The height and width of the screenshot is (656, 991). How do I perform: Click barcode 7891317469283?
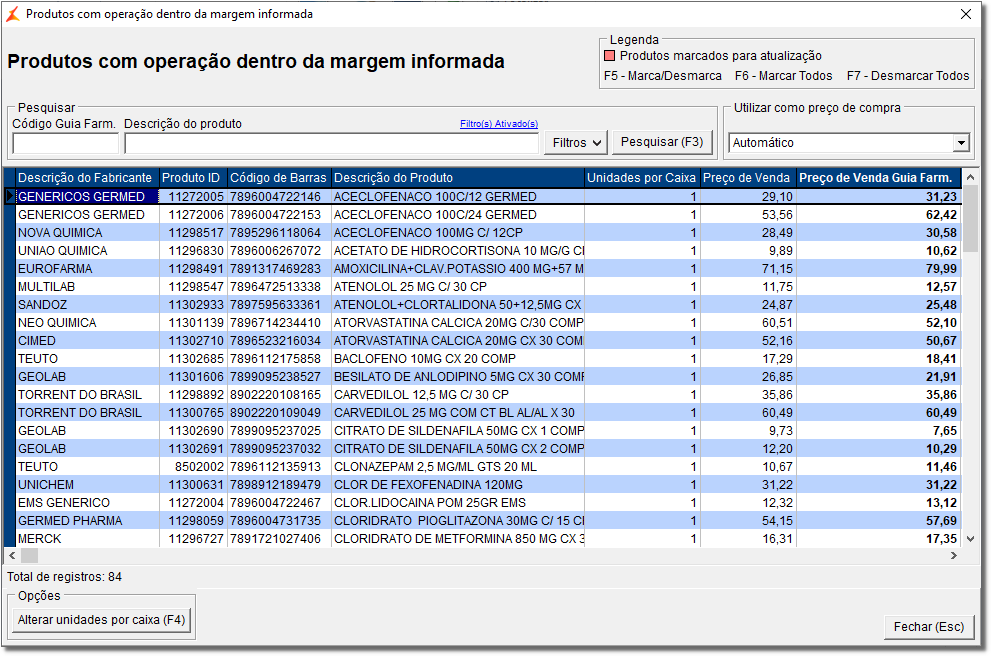tap(276, 269)
